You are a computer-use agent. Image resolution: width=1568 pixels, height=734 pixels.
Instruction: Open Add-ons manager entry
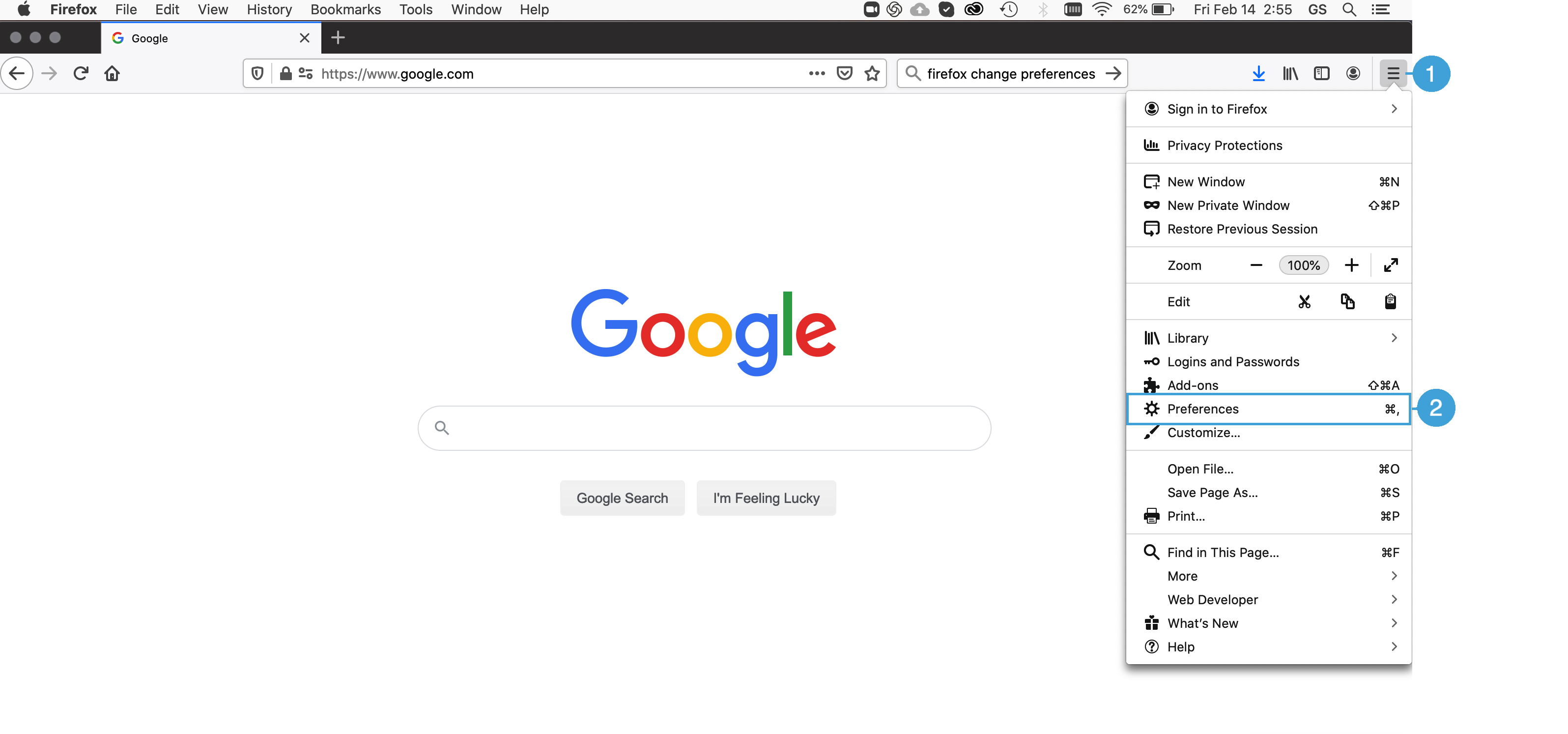point(1269,385)
